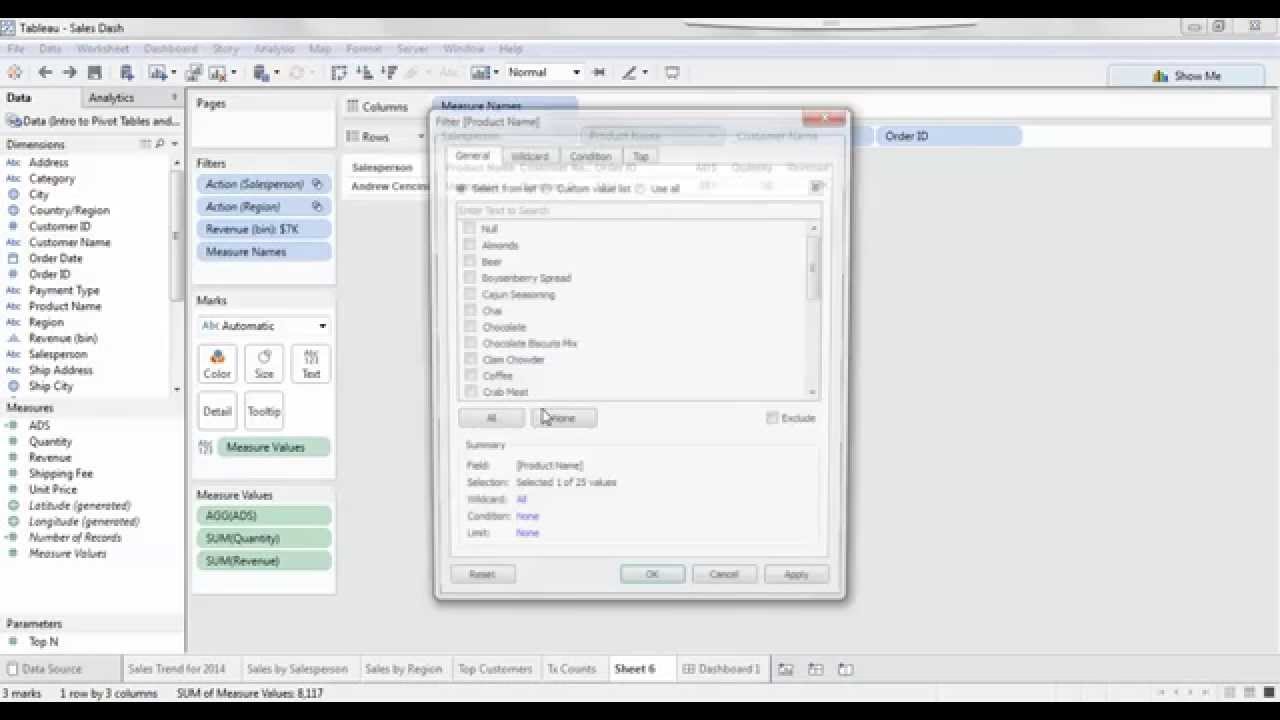
Task: Expand the Rows shelf dropdown arrow
Action: point(420,137)
